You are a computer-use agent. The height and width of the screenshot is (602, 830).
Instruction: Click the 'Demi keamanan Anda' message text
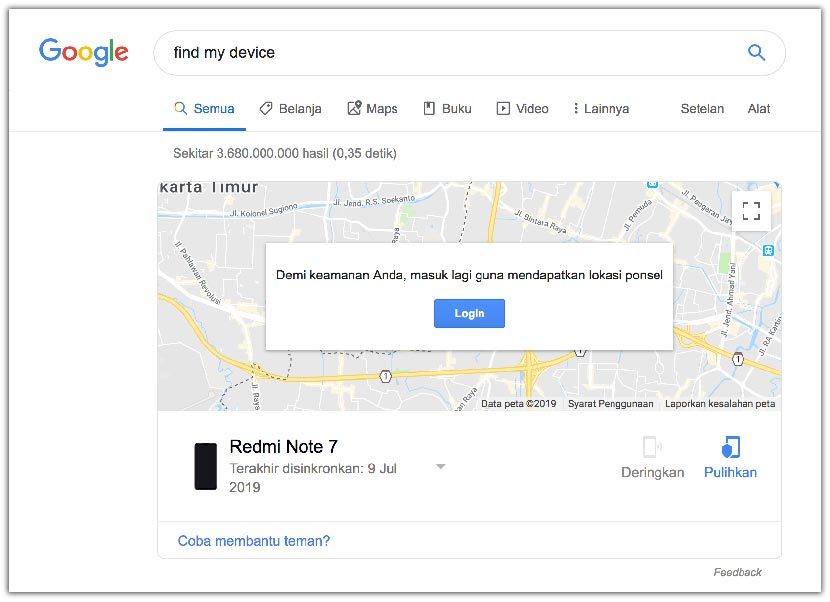coord(469,275)
